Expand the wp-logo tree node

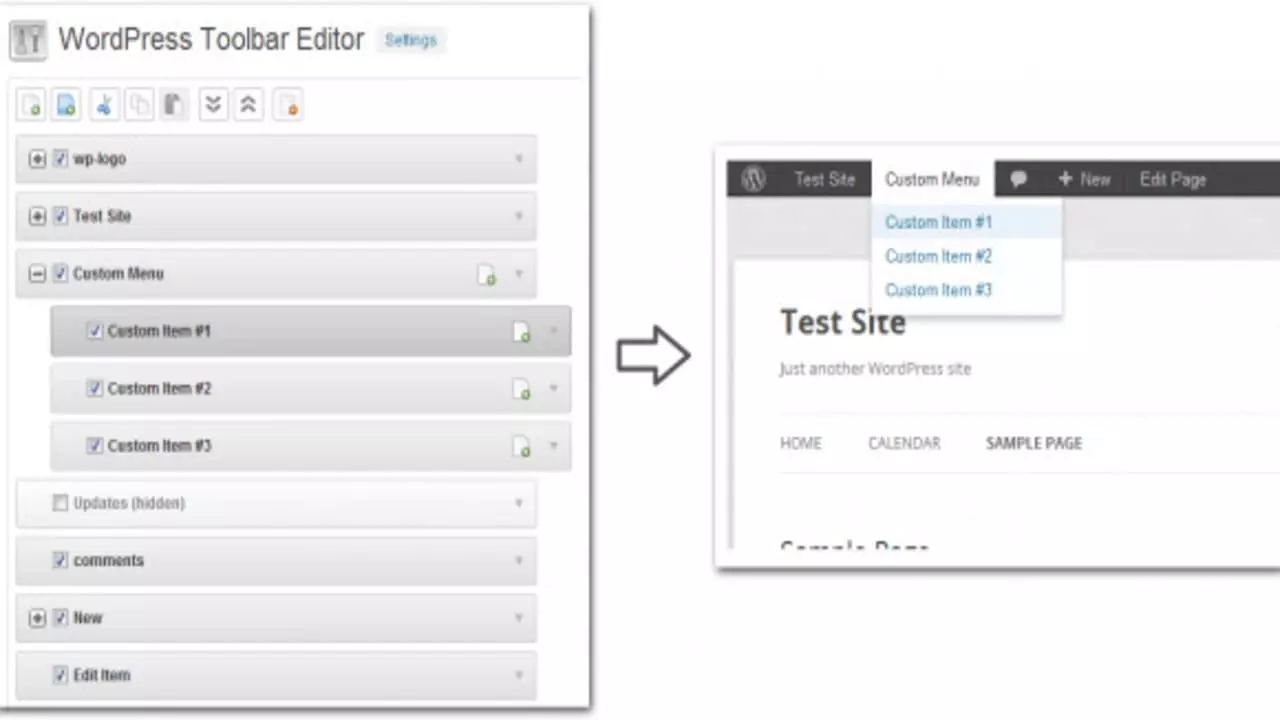pos(37,159)
